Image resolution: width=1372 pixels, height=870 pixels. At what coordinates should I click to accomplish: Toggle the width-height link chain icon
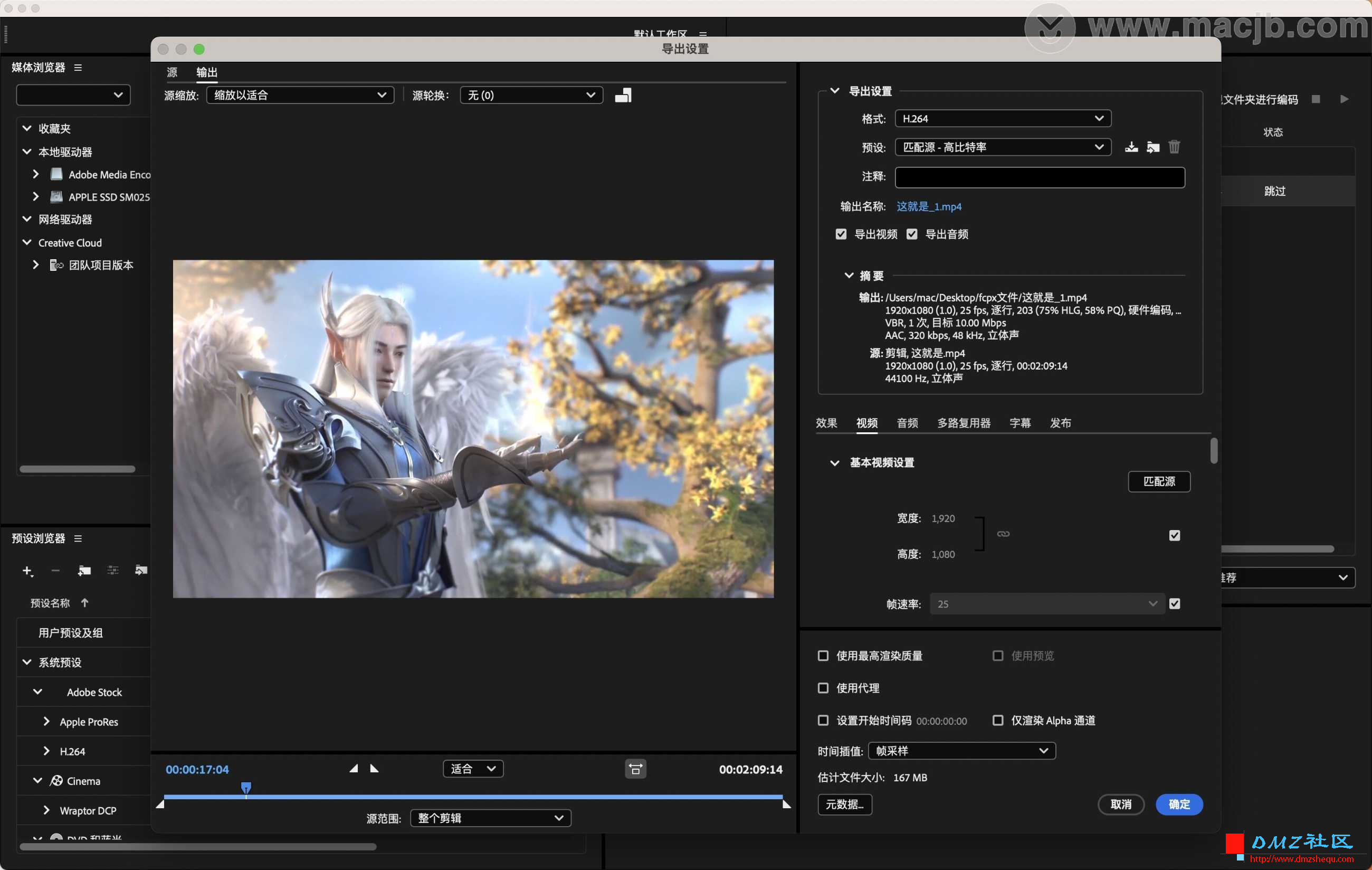point(1003,534)
